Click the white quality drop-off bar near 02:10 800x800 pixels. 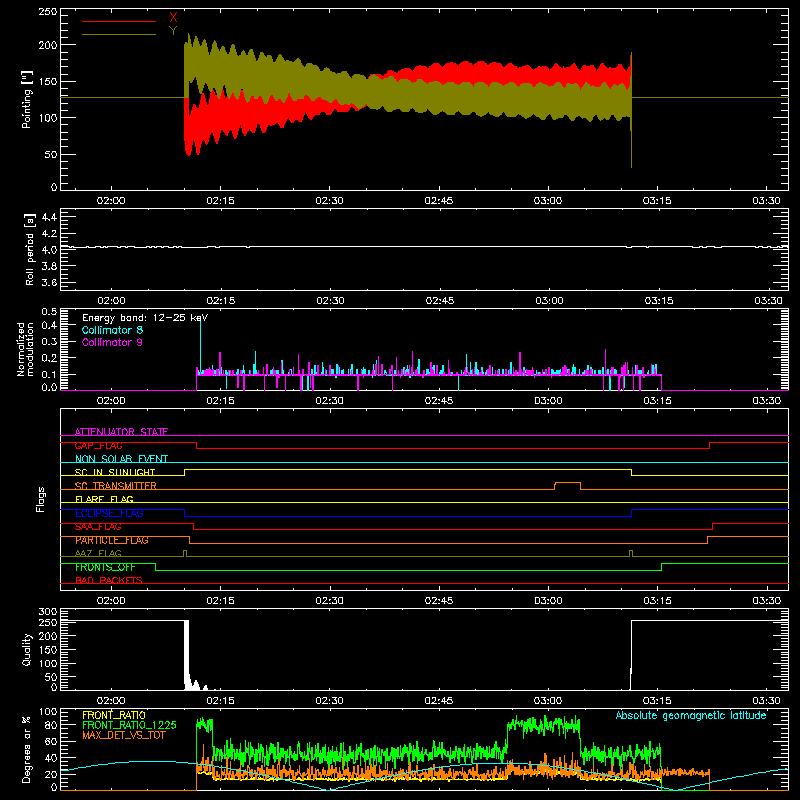(x=186, y=655)
